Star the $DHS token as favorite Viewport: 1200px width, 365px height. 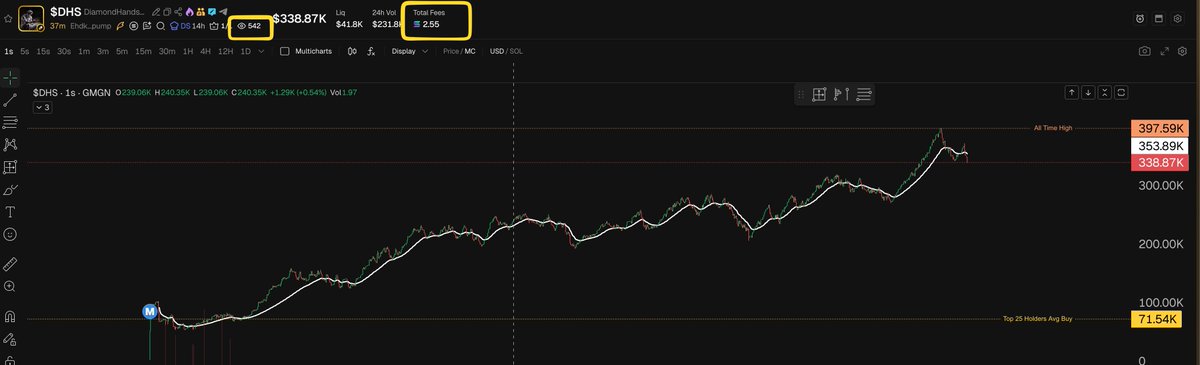tap(8, 18)
